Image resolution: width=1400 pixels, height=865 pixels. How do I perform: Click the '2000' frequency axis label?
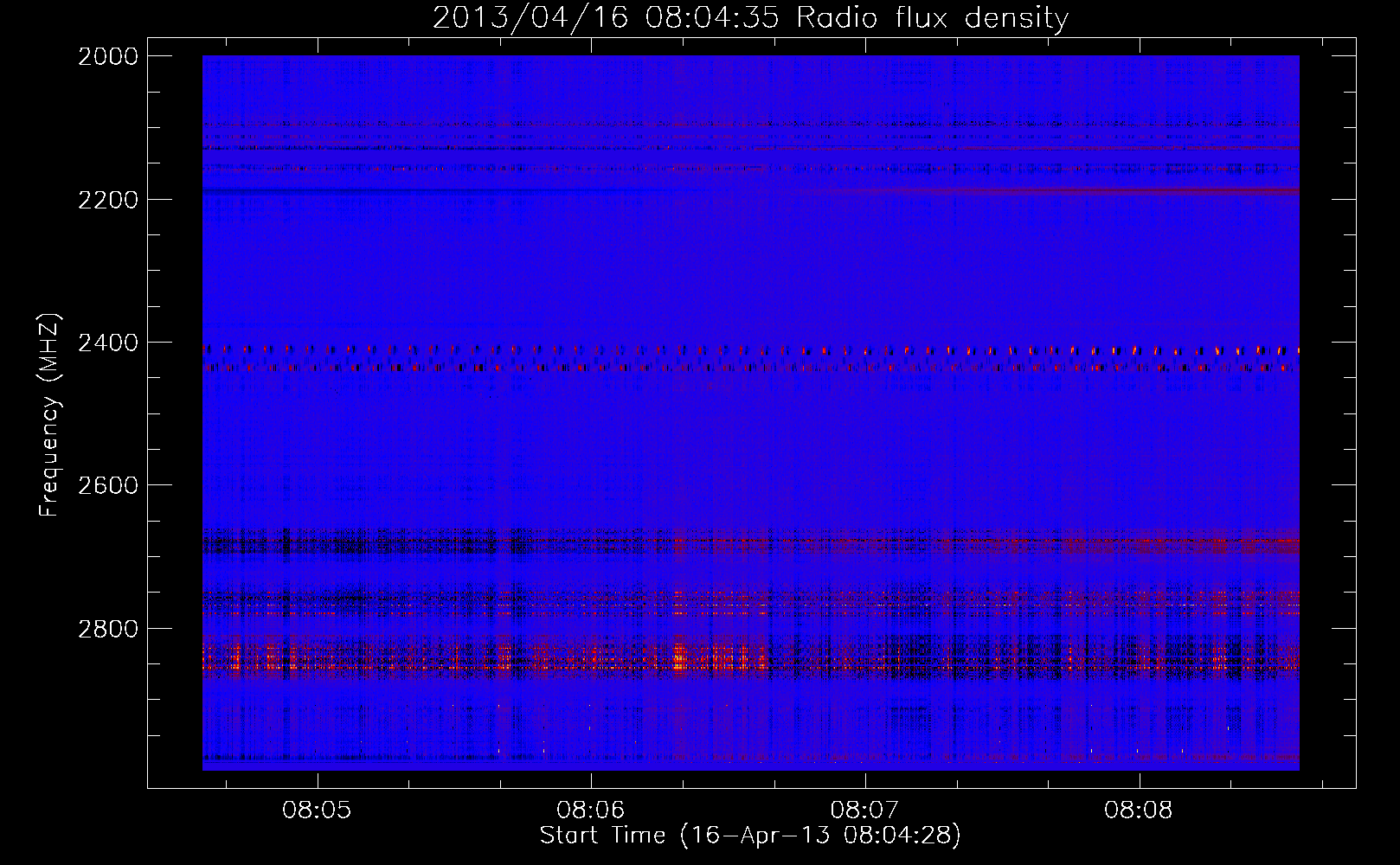coord(108,56)
